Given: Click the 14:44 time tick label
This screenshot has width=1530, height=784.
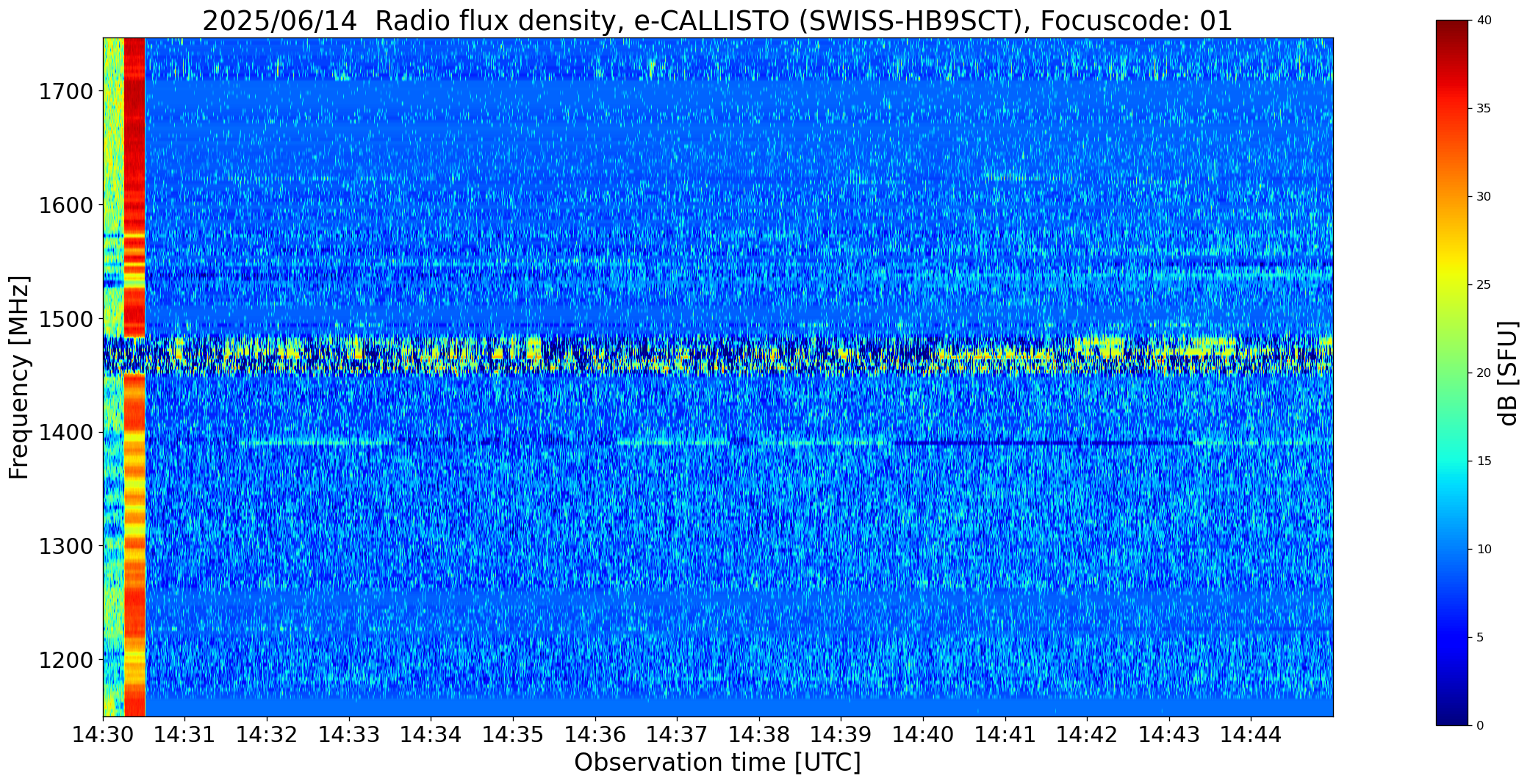Looking at the screenshot, I should 1251,734.
